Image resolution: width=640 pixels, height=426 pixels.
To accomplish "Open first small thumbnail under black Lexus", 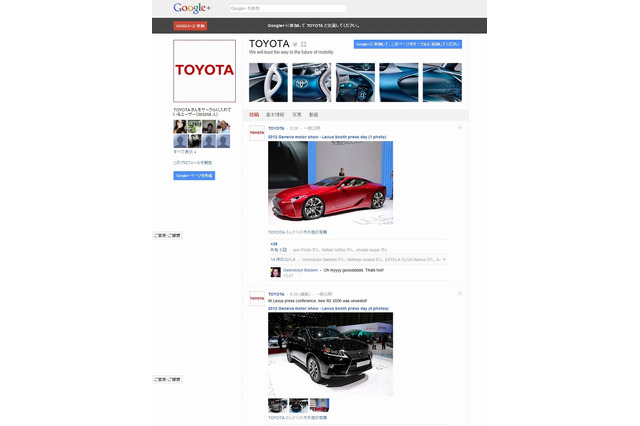I will coord(278,406).
